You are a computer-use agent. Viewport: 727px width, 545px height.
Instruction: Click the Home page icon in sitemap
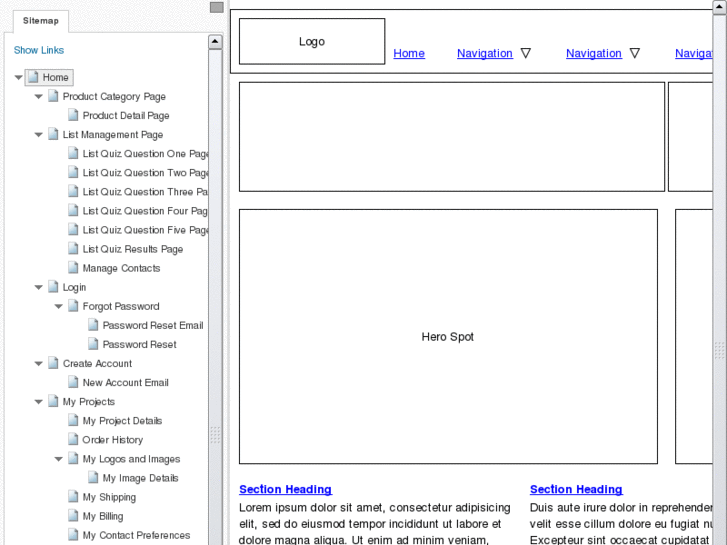pos(33,77)
